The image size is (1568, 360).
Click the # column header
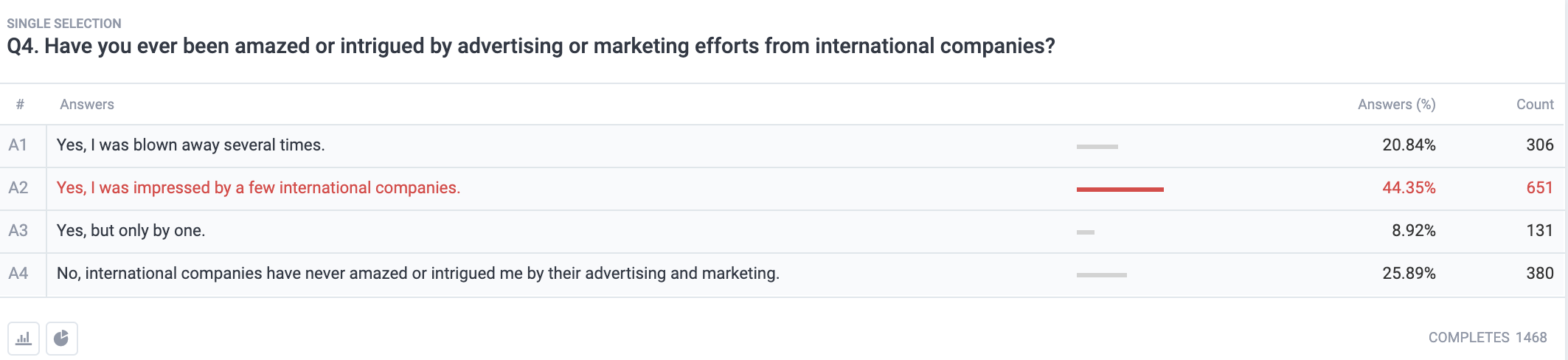pos(20,105)
